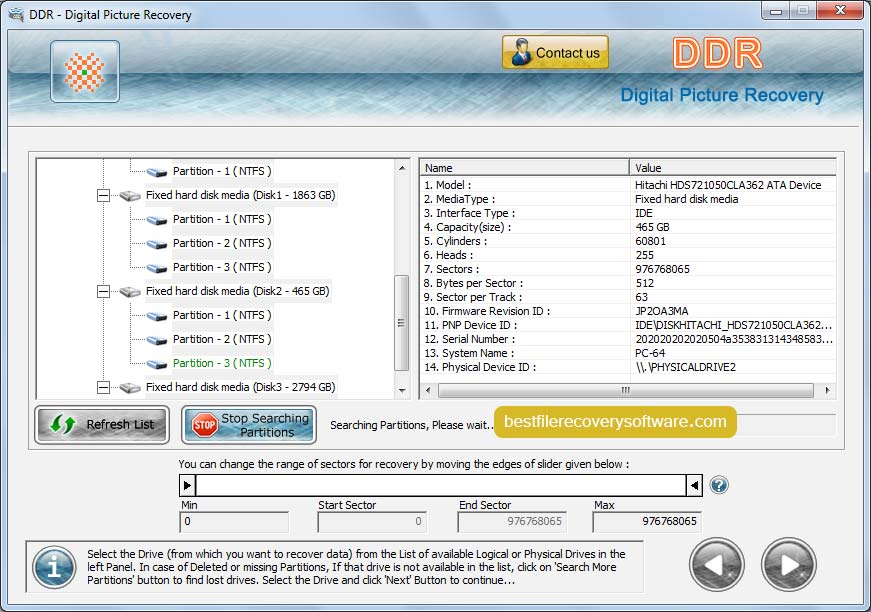Click drive icon of Disk2 Partition - 1
871x612 pixels.
tap(157, 317)
